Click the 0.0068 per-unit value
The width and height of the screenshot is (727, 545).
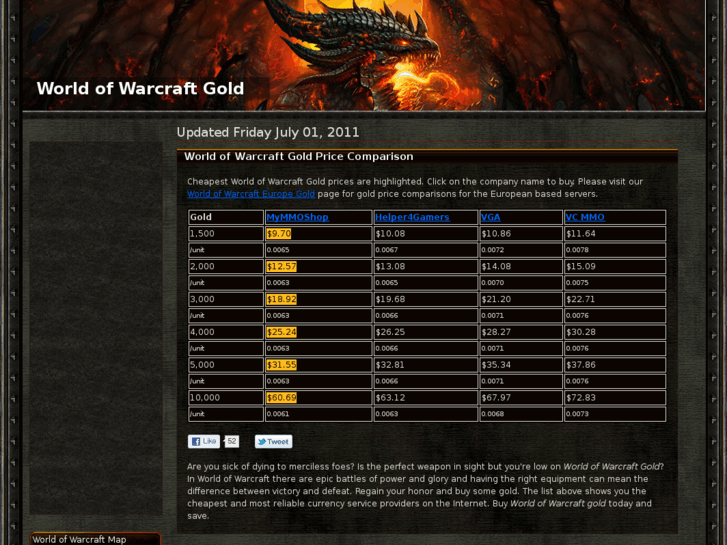click(492, 414)
